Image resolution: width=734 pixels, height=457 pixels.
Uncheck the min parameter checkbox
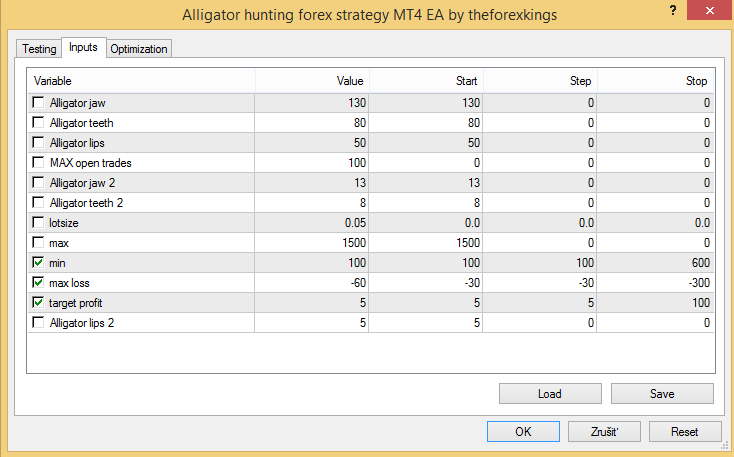(38, 262)
